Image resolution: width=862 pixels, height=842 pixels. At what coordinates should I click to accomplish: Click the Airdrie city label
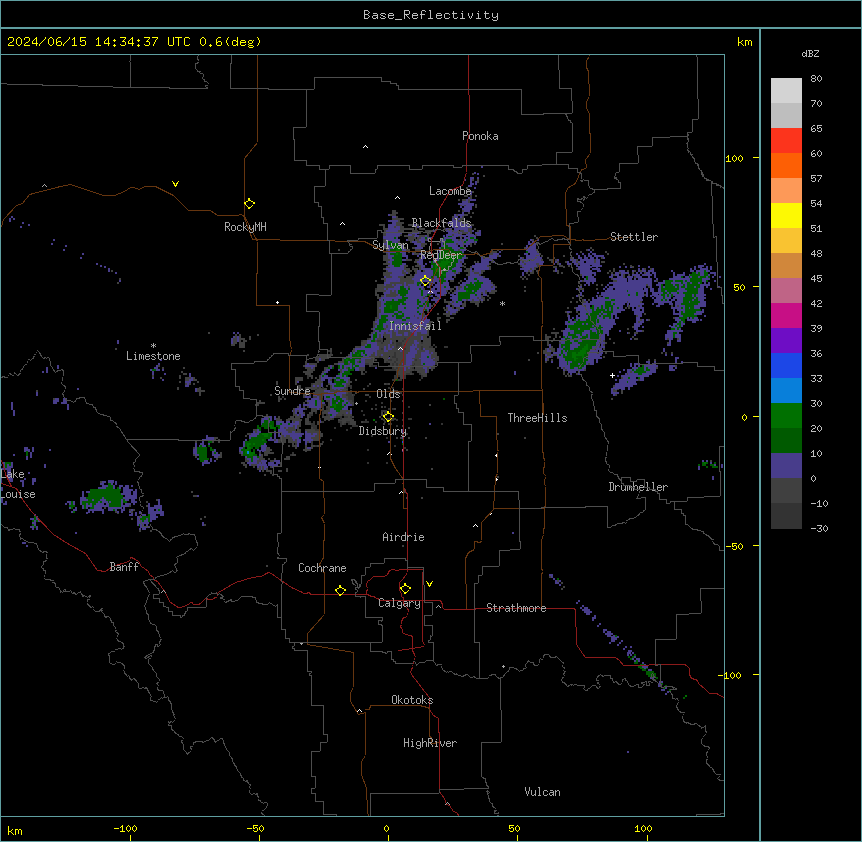pyautogui.click(x=404, y=537)
